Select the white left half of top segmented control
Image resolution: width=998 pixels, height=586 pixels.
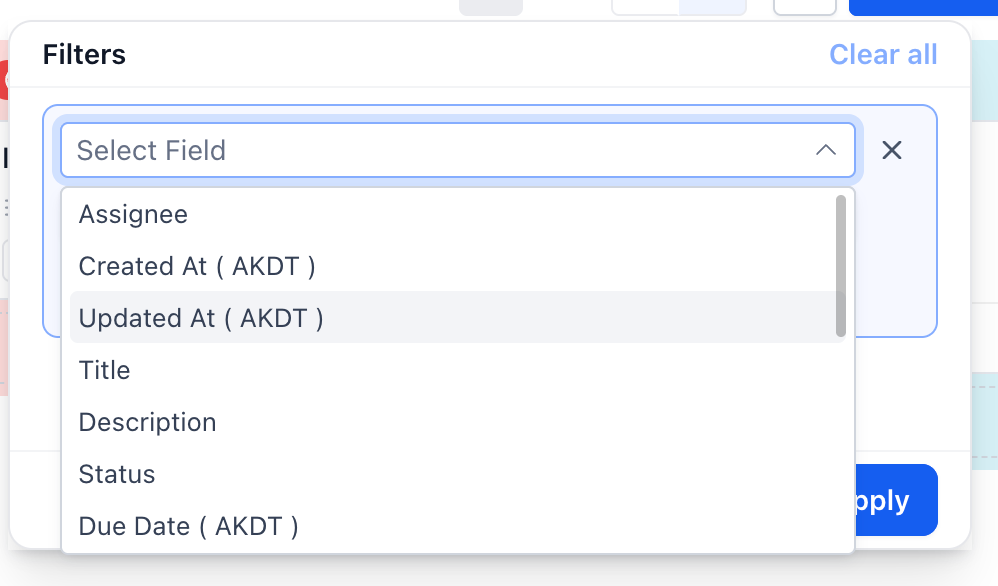tap(645, 7)
